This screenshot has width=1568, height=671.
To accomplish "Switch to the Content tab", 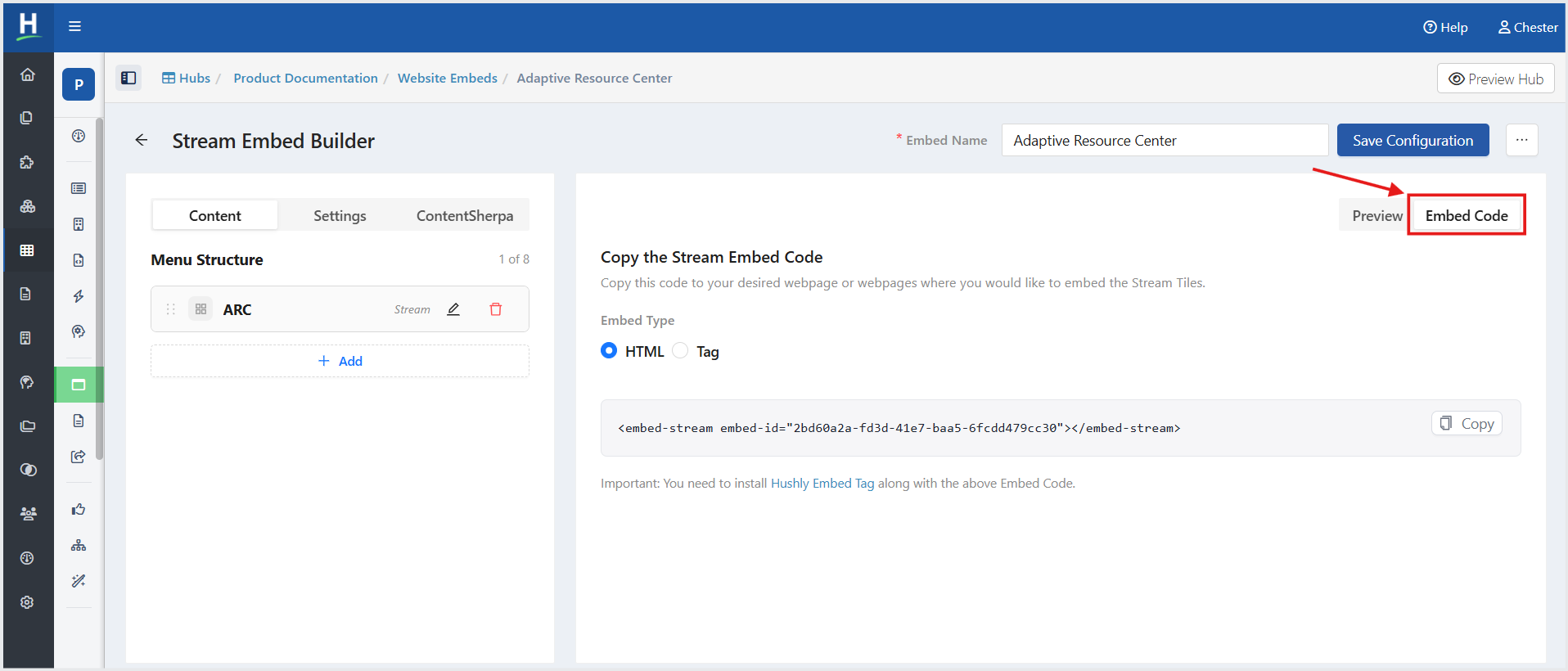I will tap(215, 215).
